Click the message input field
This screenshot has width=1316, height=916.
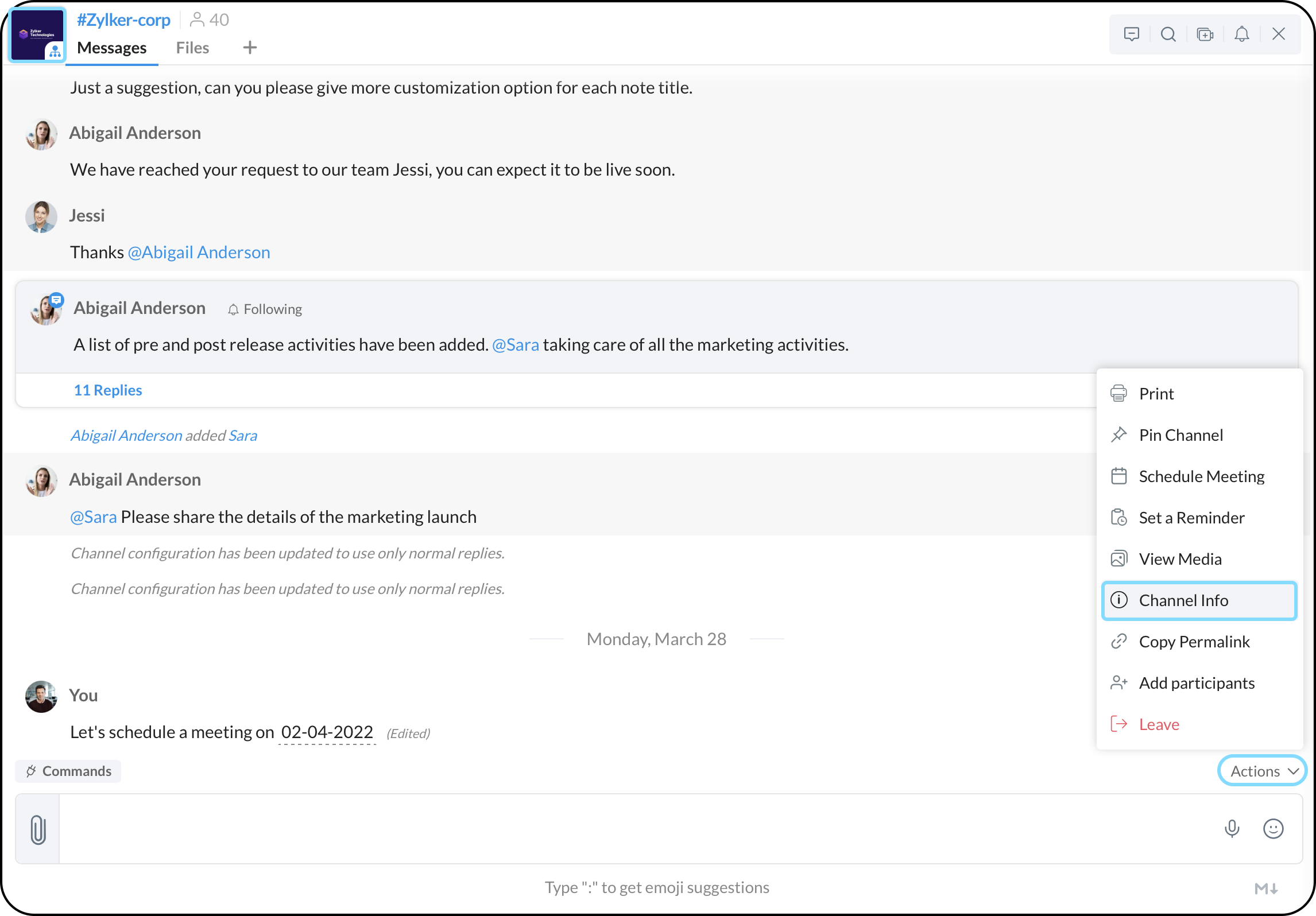pos(632,828)
